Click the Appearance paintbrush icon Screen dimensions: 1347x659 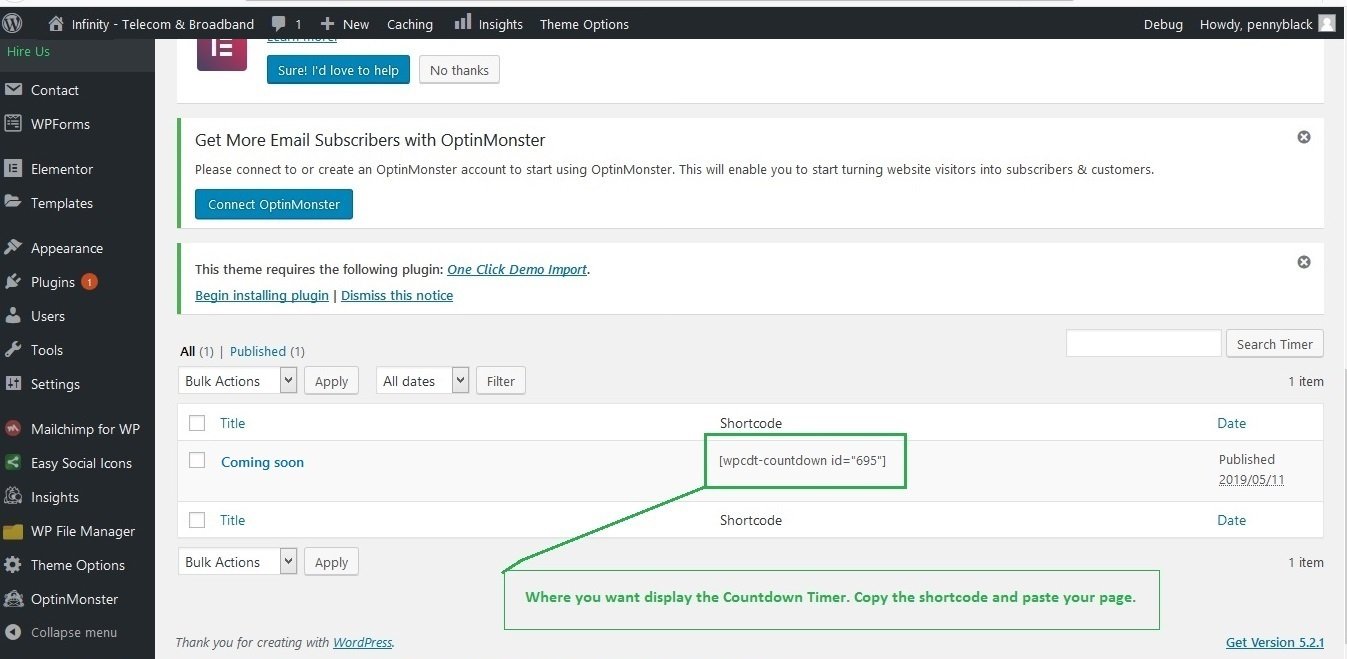pos(13,248)
